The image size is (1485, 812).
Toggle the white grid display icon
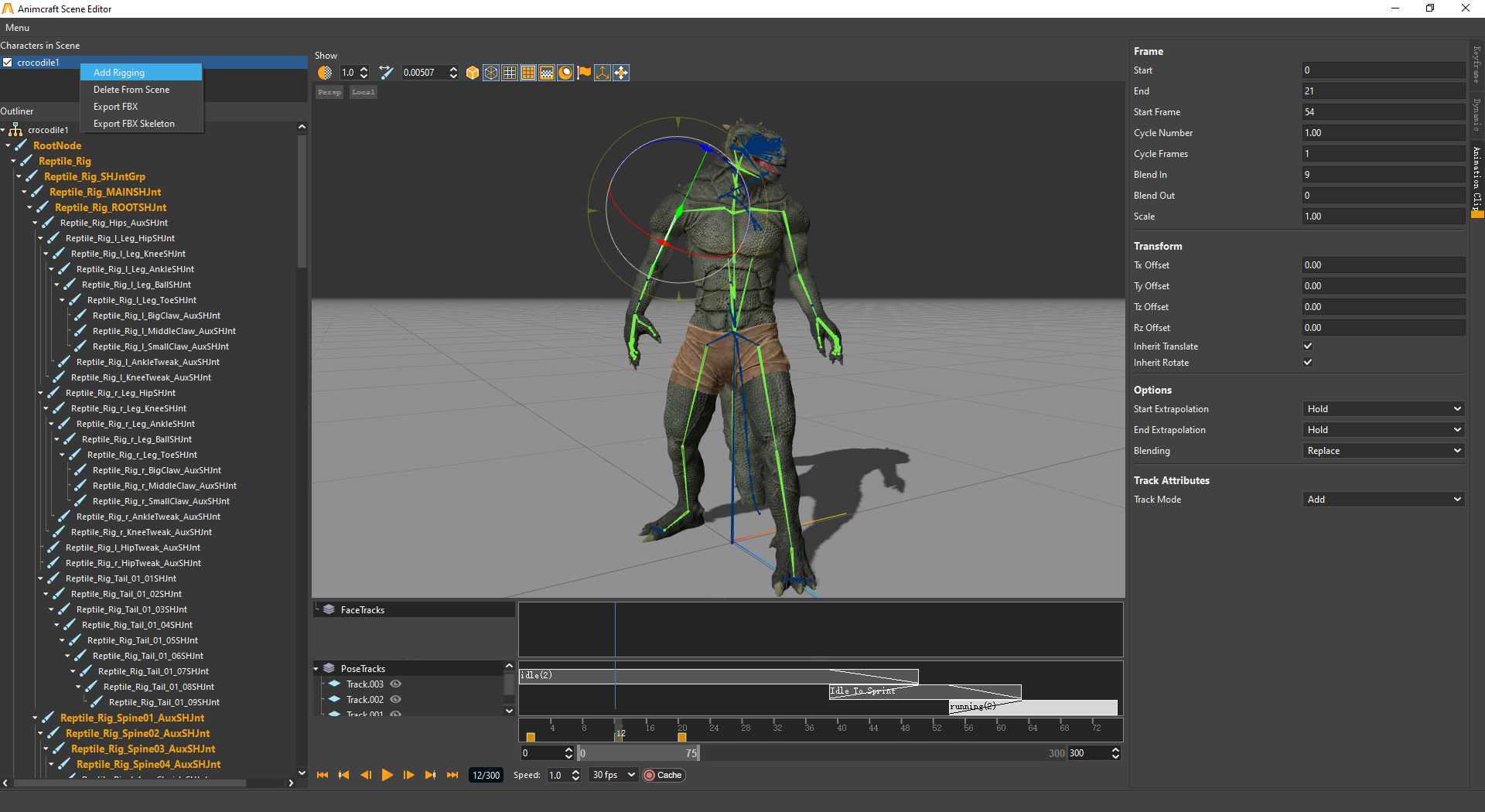tap(510, 73)
